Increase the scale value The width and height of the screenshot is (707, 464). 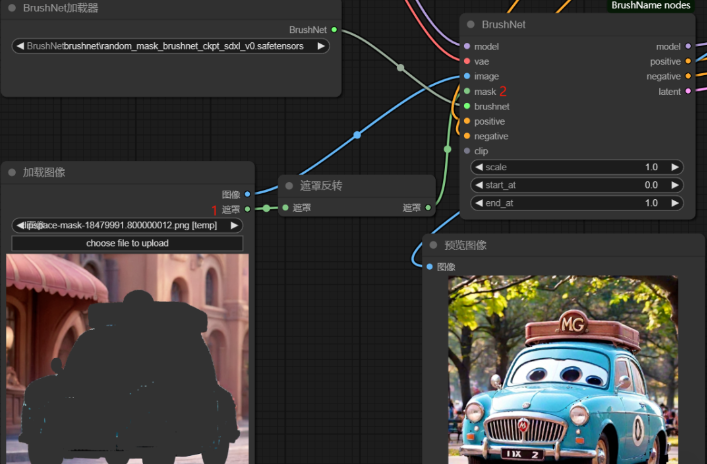point(675,167)
